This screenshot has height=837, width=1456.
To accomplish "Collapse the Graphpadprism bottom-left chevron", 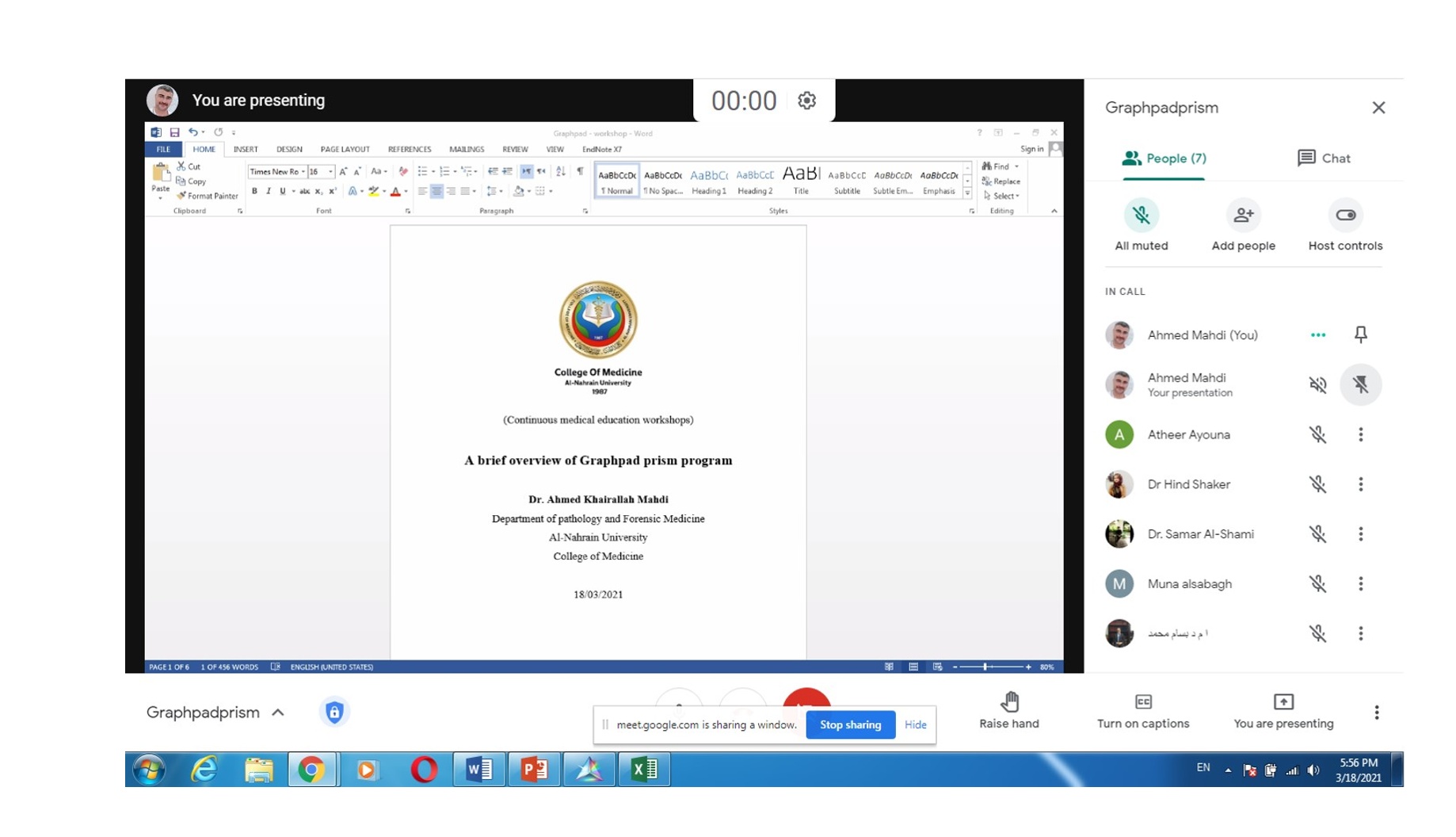I will click(x=277, y=712).
